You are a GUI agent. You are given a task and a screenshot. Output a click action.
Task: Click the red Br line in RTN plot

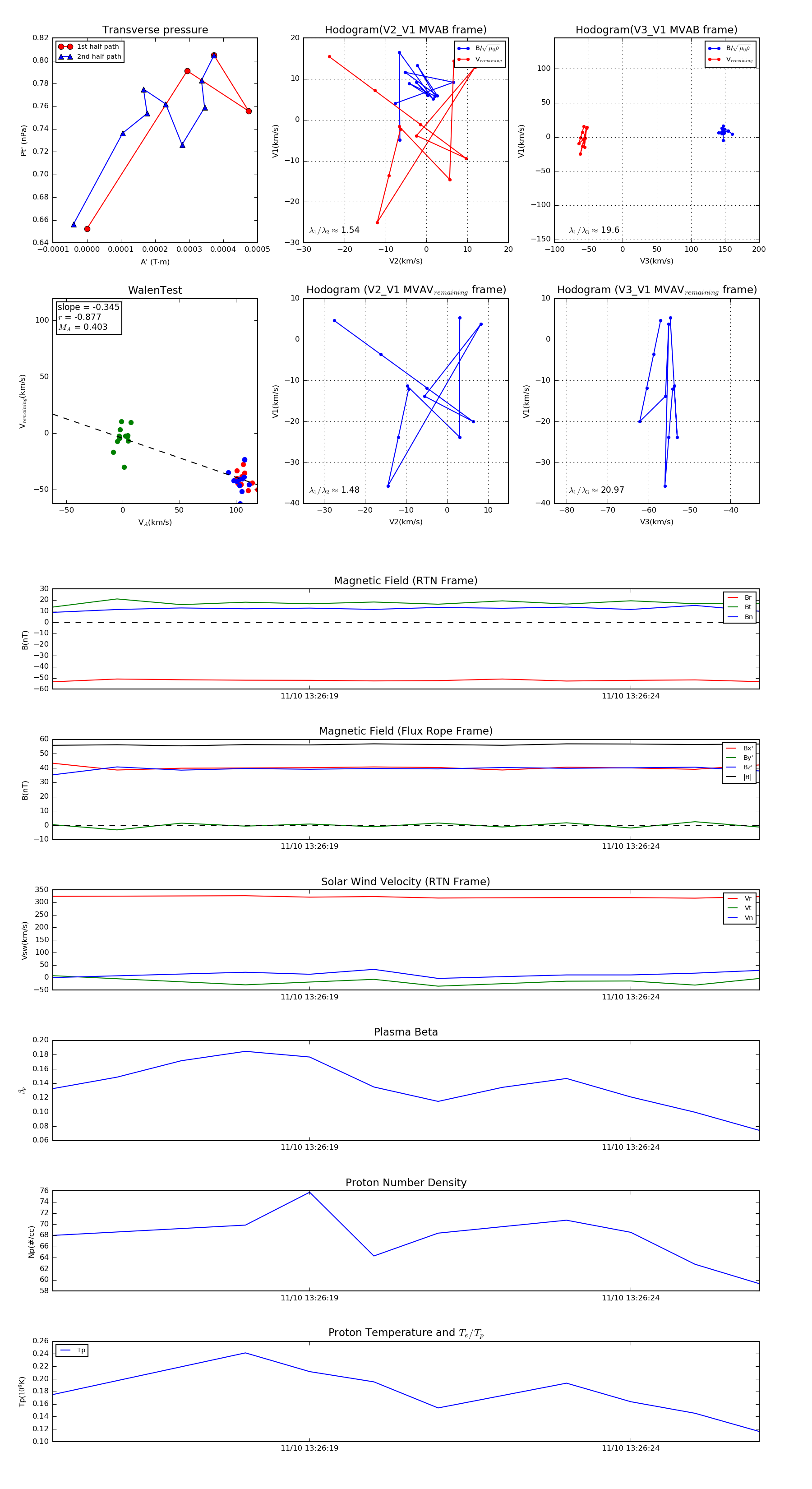point(406,680)
